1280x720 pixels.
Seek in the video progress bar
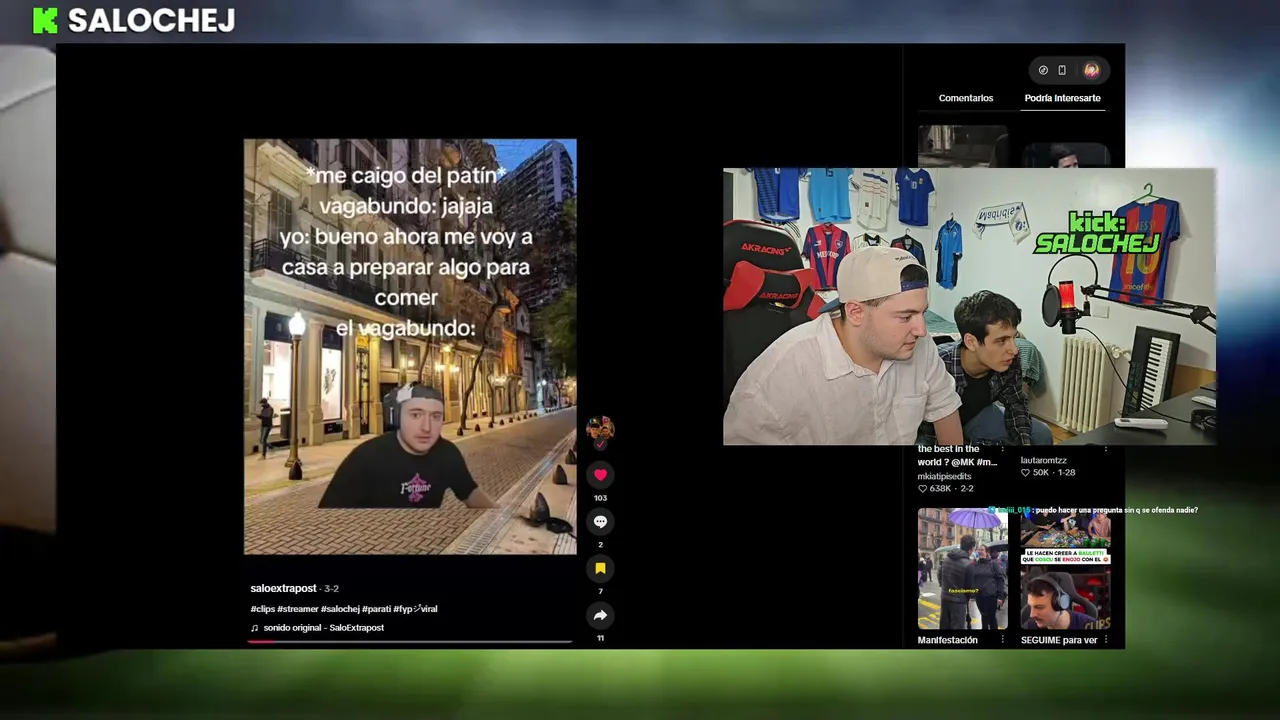click(410, 641)
